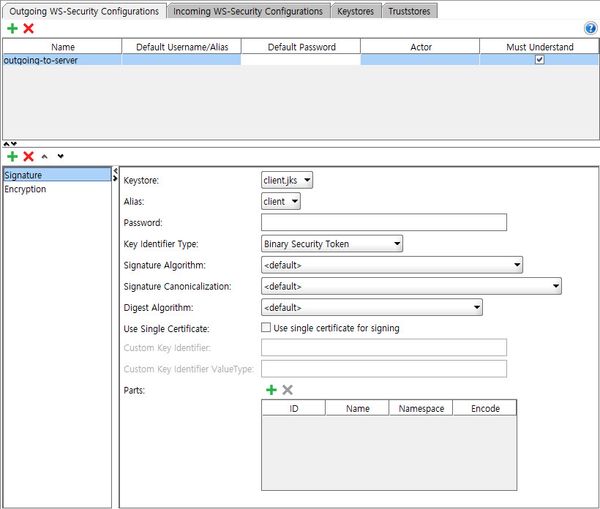Open the Keystores tab
Image resolution: width=600 pixels, height=509 pixels.
tap(357, 11)
